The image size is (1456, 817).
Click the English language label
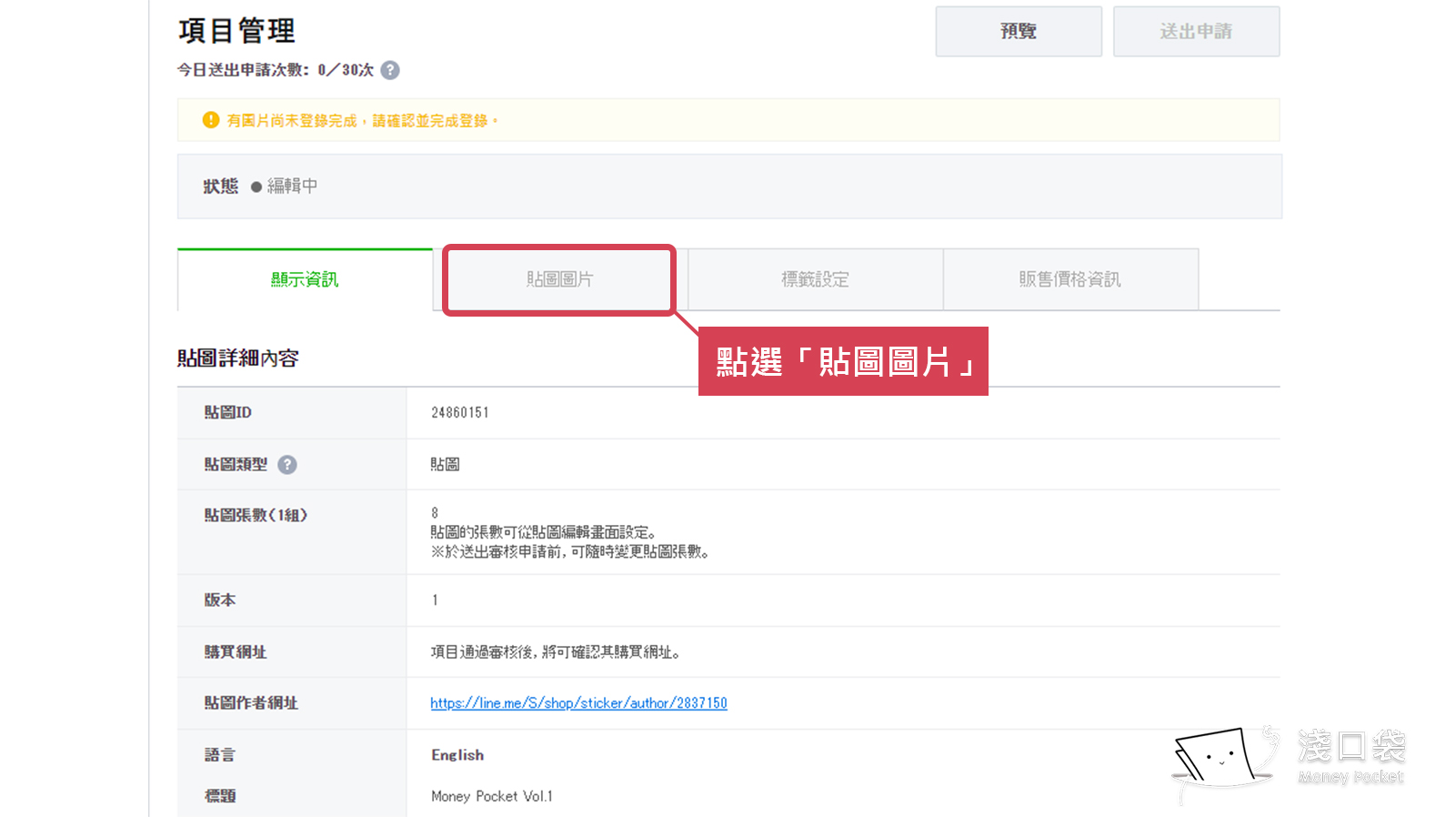tap(457, 755)
